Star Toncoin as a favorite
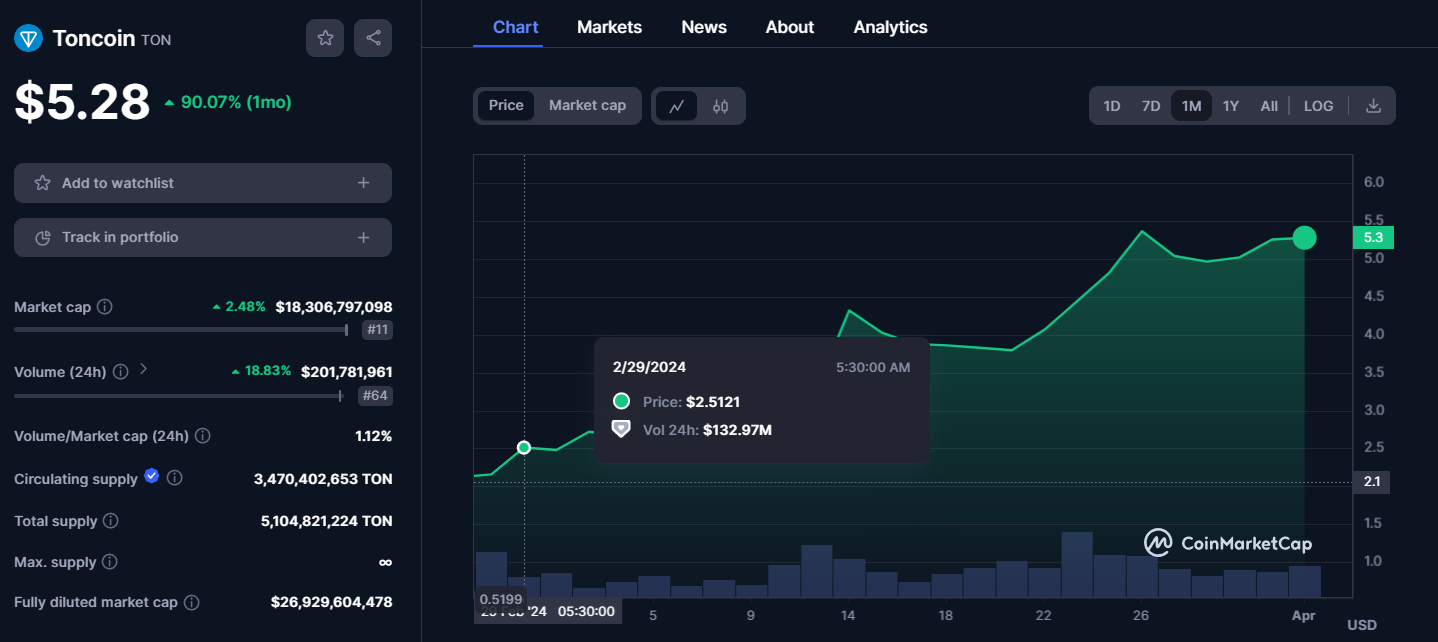 [x=325, y=38]
